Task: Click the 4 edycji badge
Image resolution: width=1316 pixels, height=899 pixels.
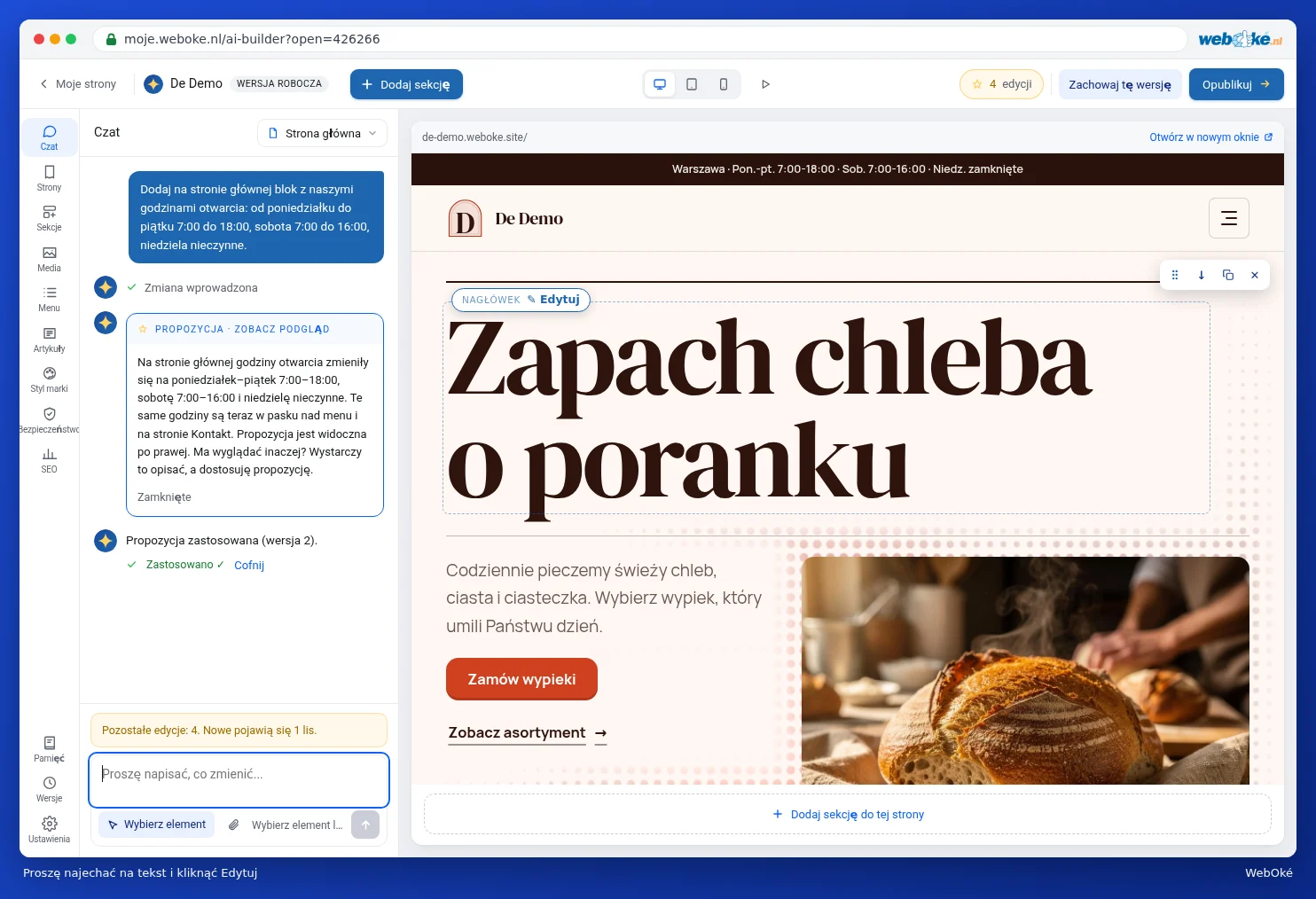Action: point(1001,84)
